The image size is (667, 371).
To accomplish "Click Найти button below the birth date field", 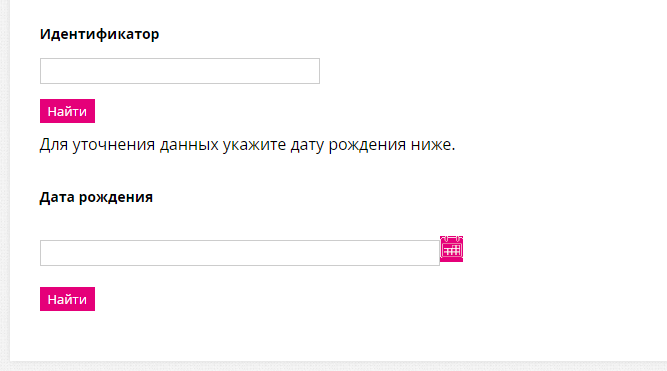I will coord(67,299).
